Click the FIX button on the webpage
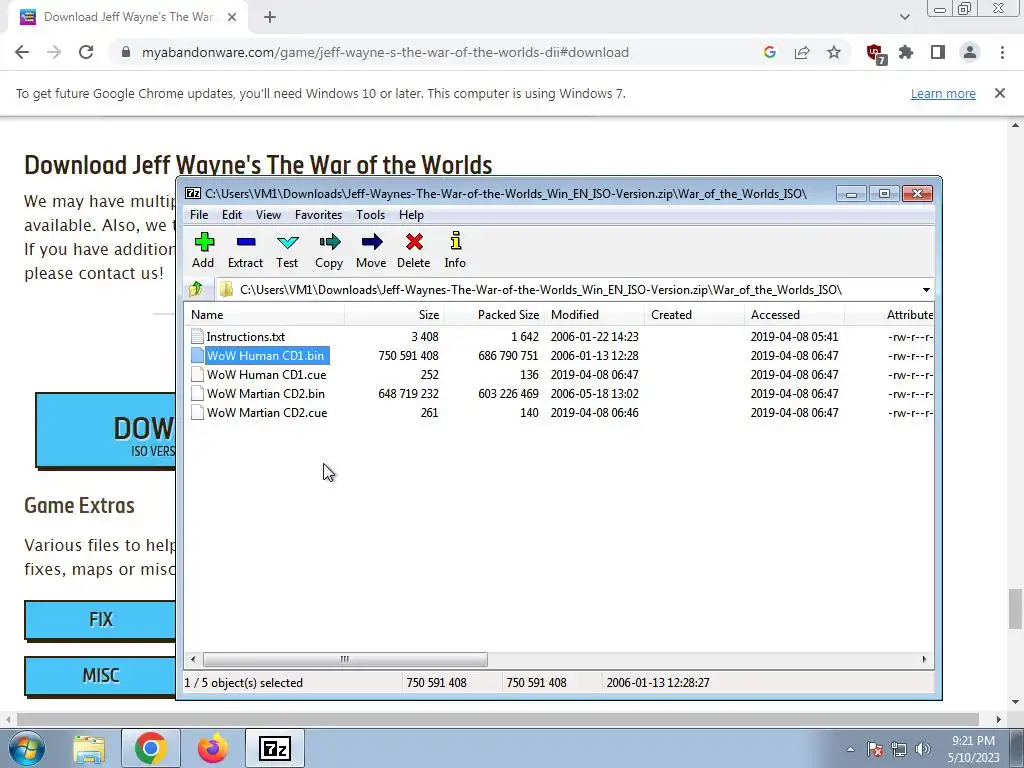Viewport: 1024px width, 768px height. 100,619
